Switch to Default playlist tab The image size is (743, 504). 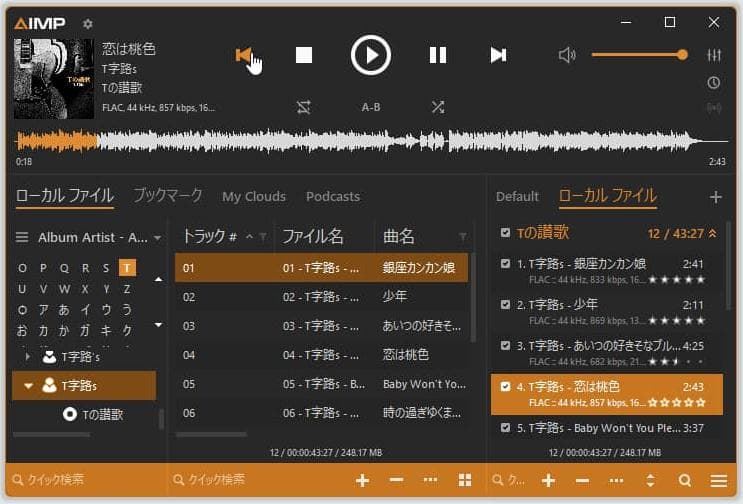coord(517,197)
